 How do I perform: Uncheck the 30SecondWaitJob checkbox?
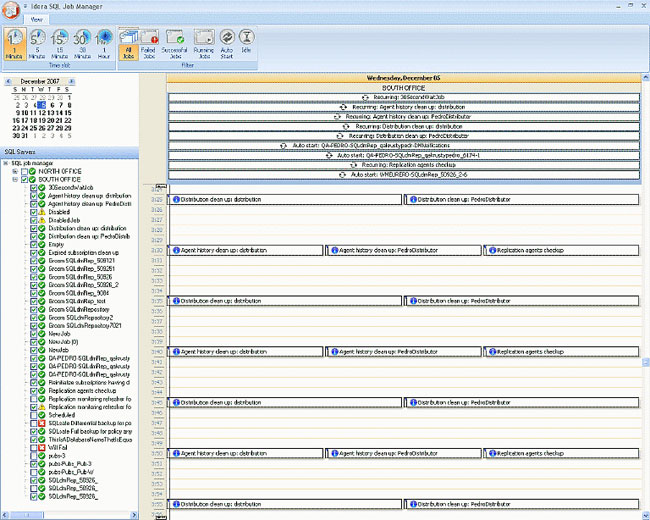(34, 187)
